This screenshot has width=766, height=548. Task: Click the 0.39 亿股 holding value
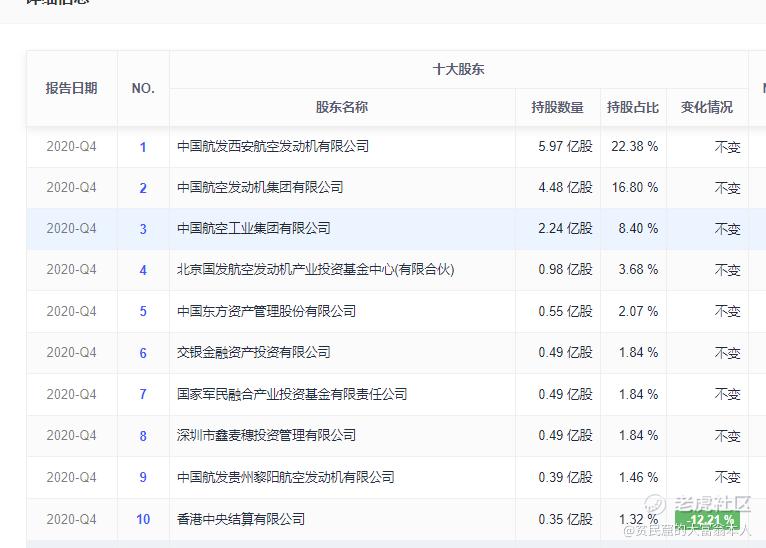click(565, 477)
